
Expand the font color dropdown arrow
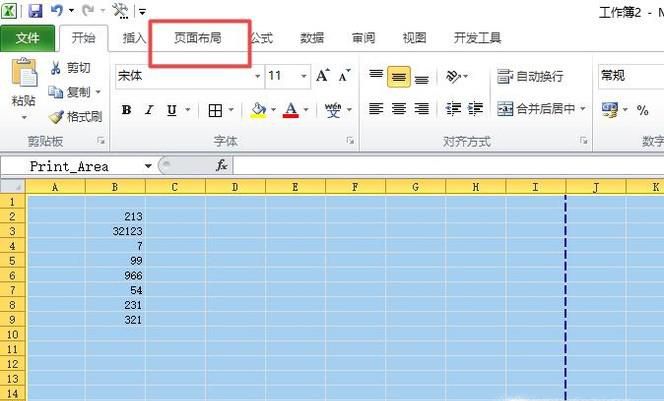pos(306,110)
